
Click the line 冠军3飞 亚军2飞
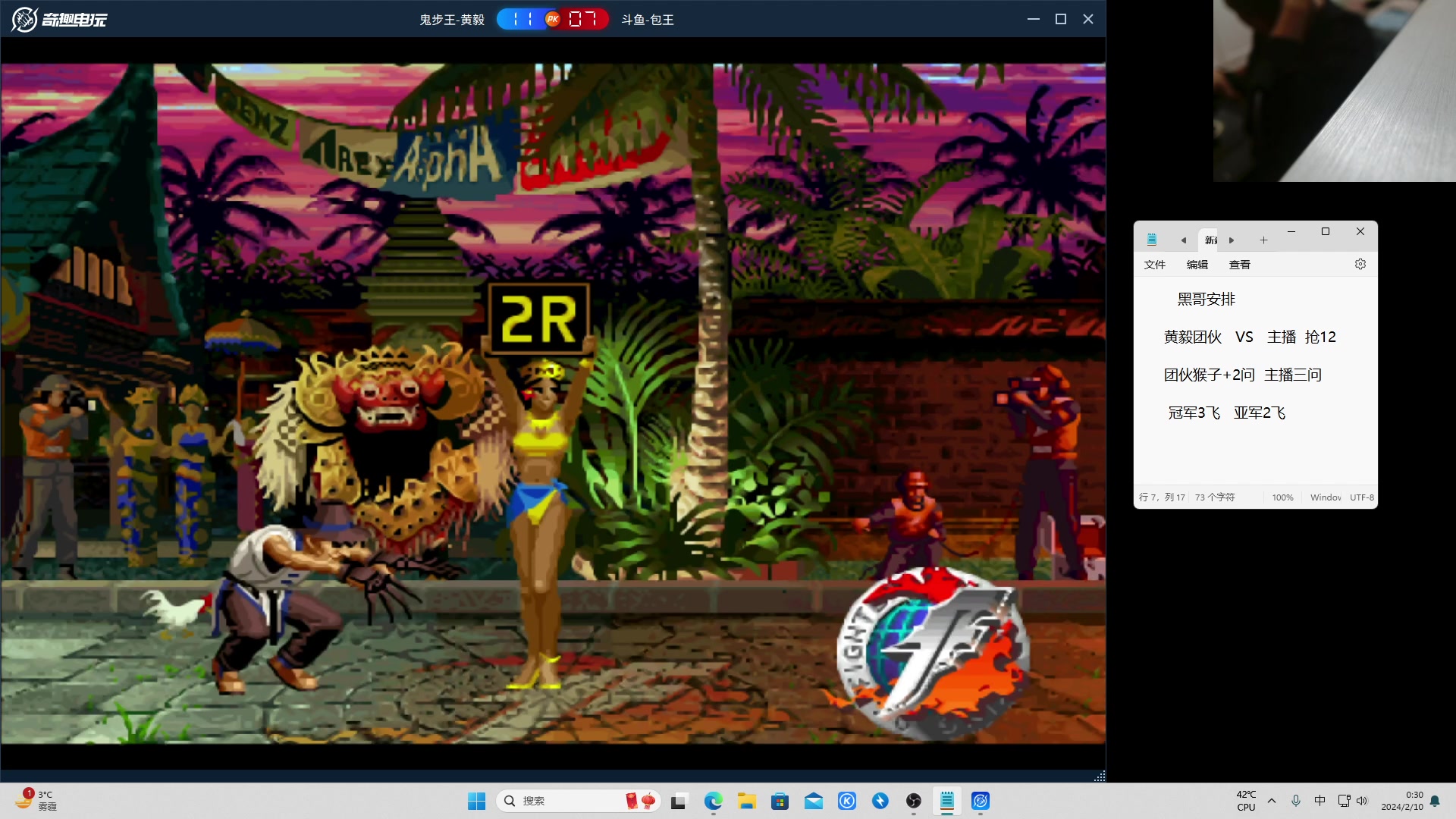1227,413
